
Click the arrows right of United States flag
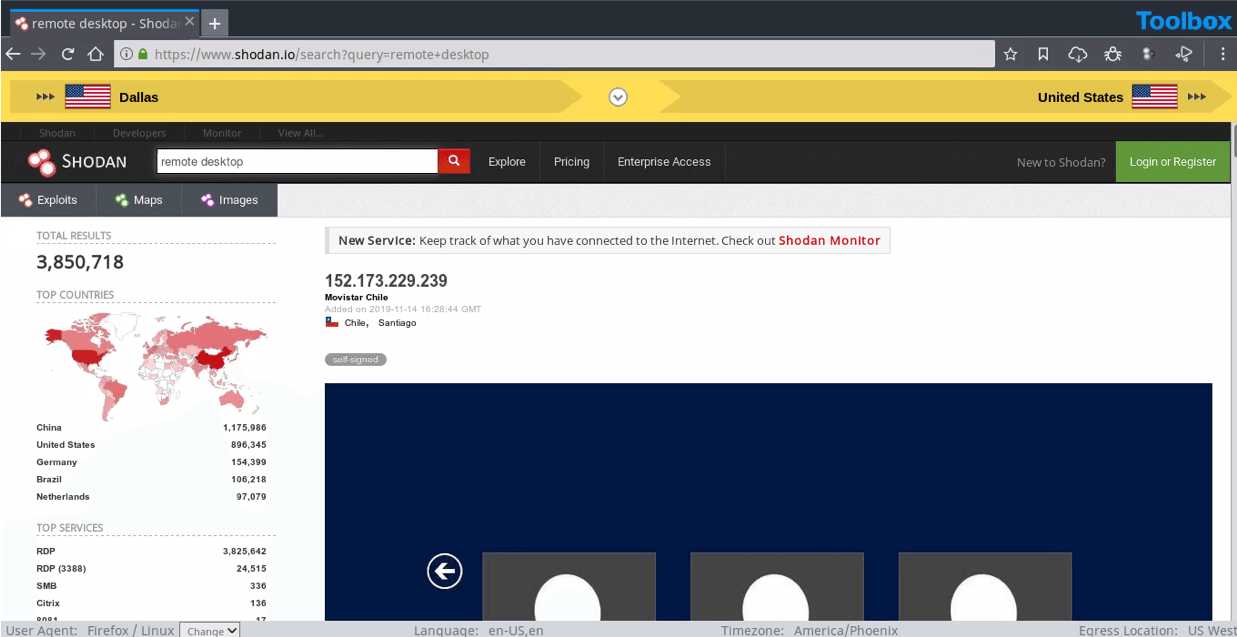(1197, 97)
